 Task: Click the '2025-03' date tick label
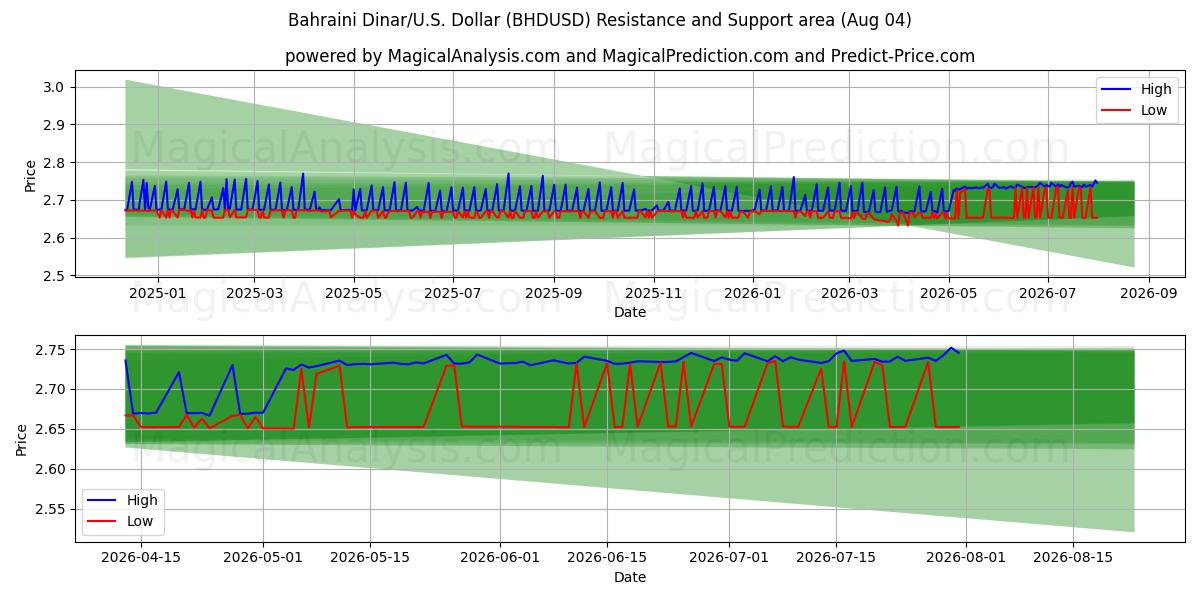pyautogui.click(x=254, y=294)
